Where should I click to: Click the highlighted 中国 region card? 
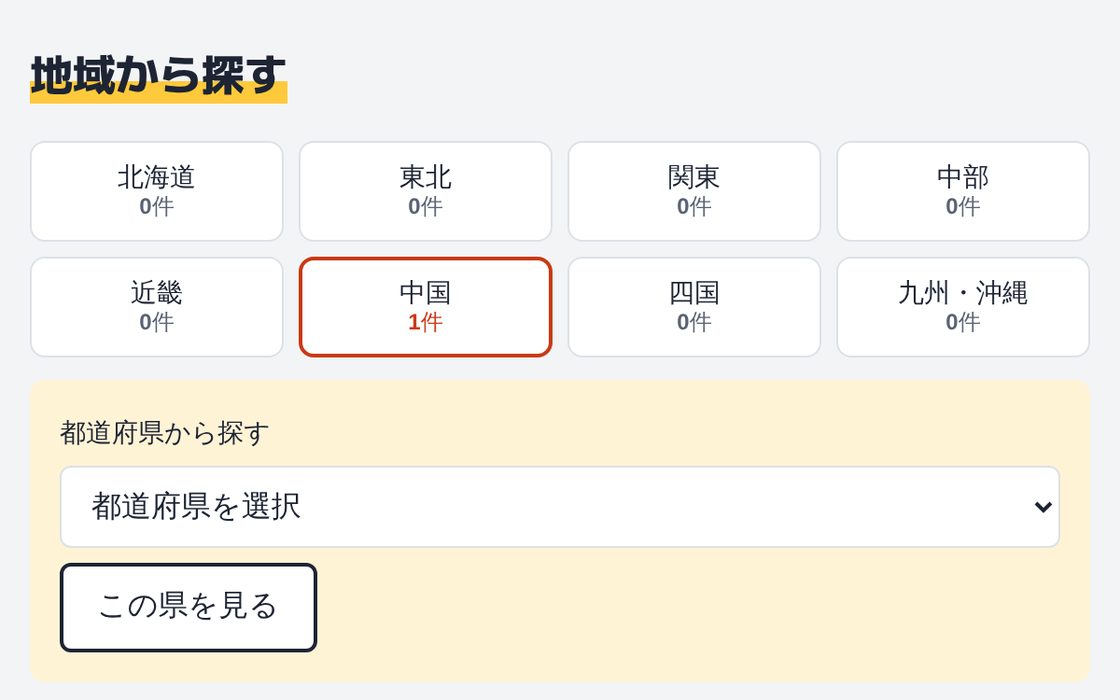[x=425, y=307]
